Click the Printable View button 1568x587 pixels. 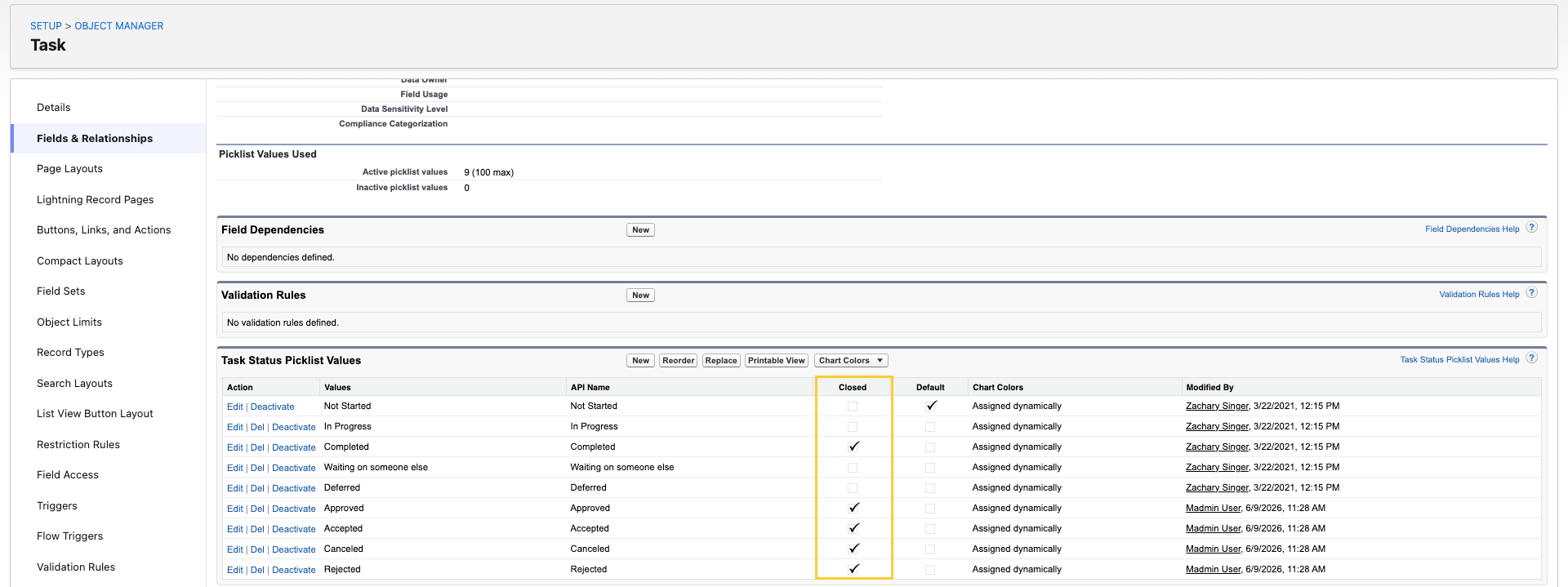coord(777,361)
